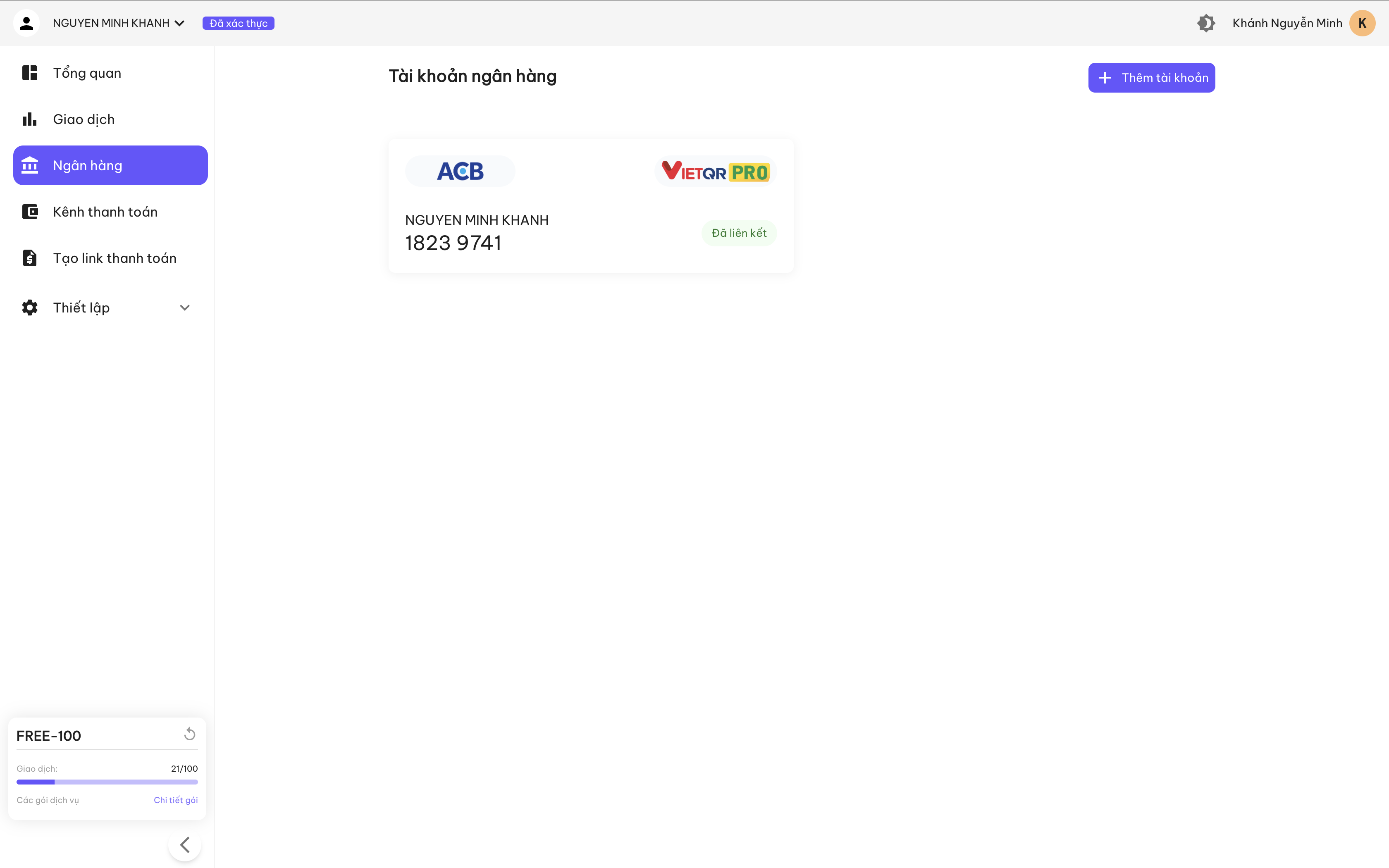
Task: Click the Đã xác thực verification badge
Action: pyautogui.click(x=239, y=23)
